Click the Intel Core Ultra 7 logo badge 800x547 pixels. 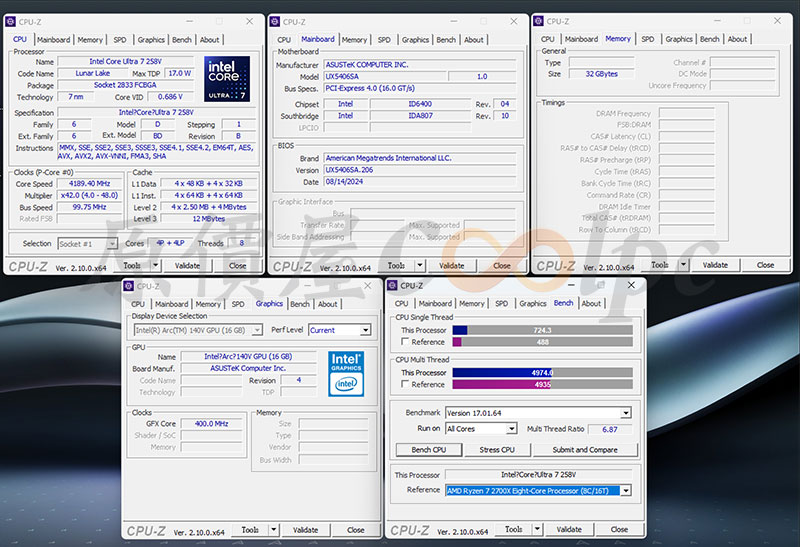227,79
